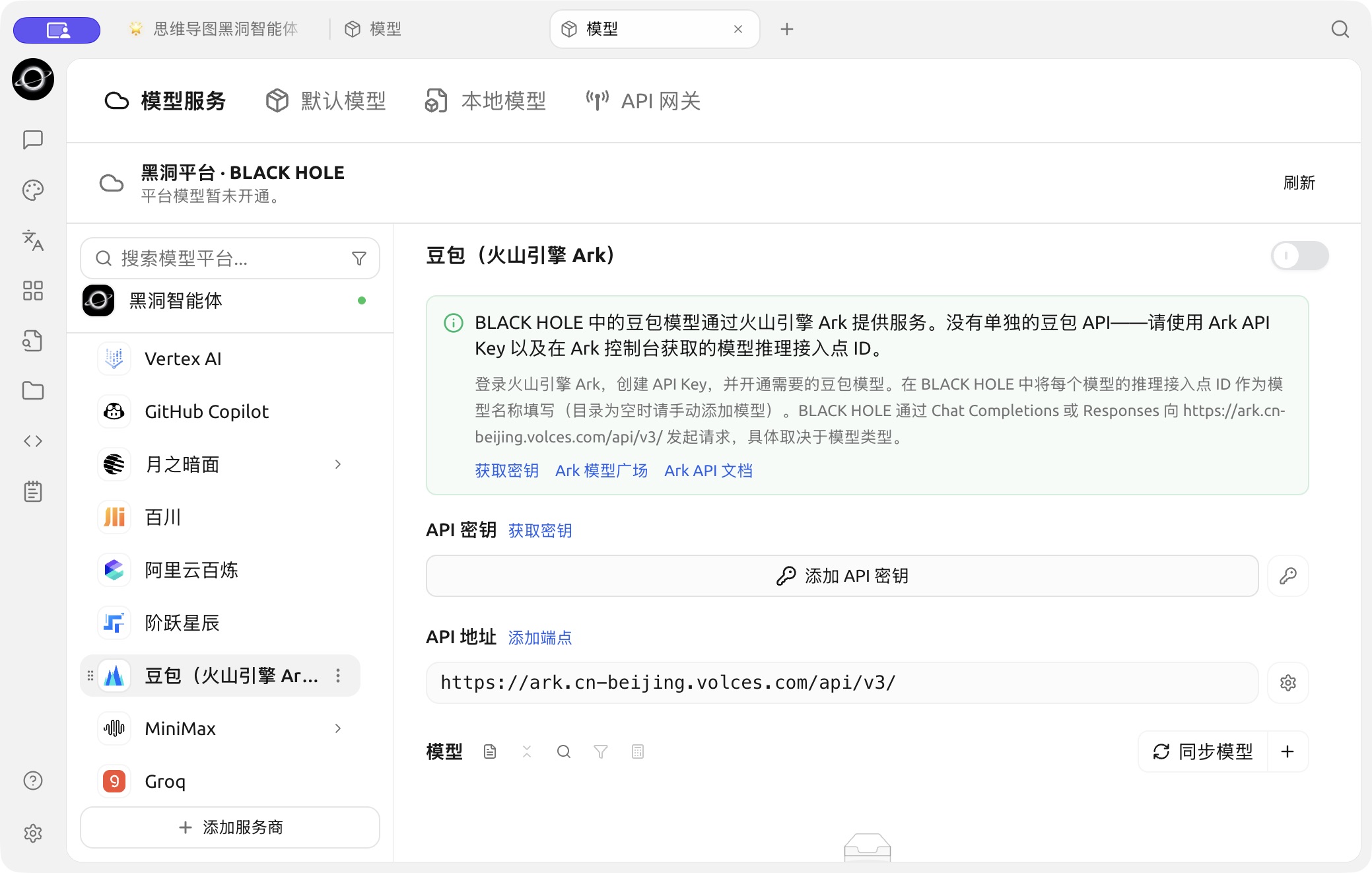The height and width of the screenshot is (873, 1372).
Task: Open the notes clipboard icon in sidebar
Action: (x=33, y=491)
